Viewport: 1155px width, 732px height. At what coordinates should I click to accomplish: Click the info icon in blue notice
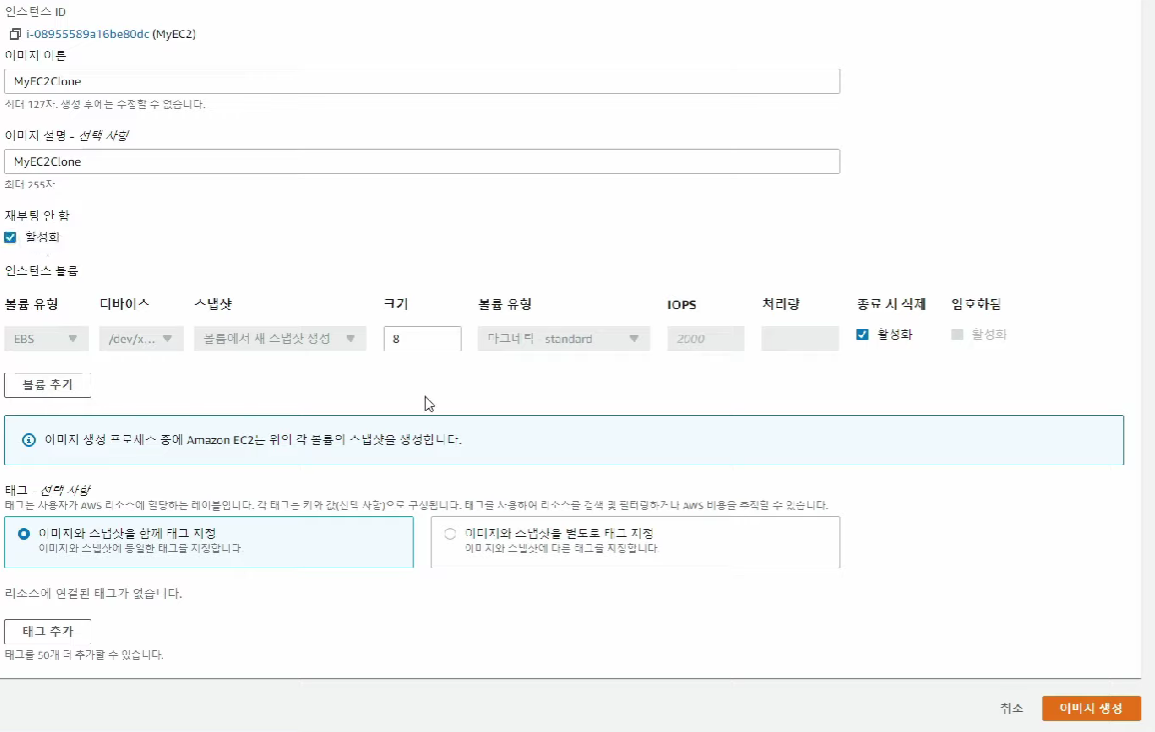pyautogui.click(x=29, y=440)
